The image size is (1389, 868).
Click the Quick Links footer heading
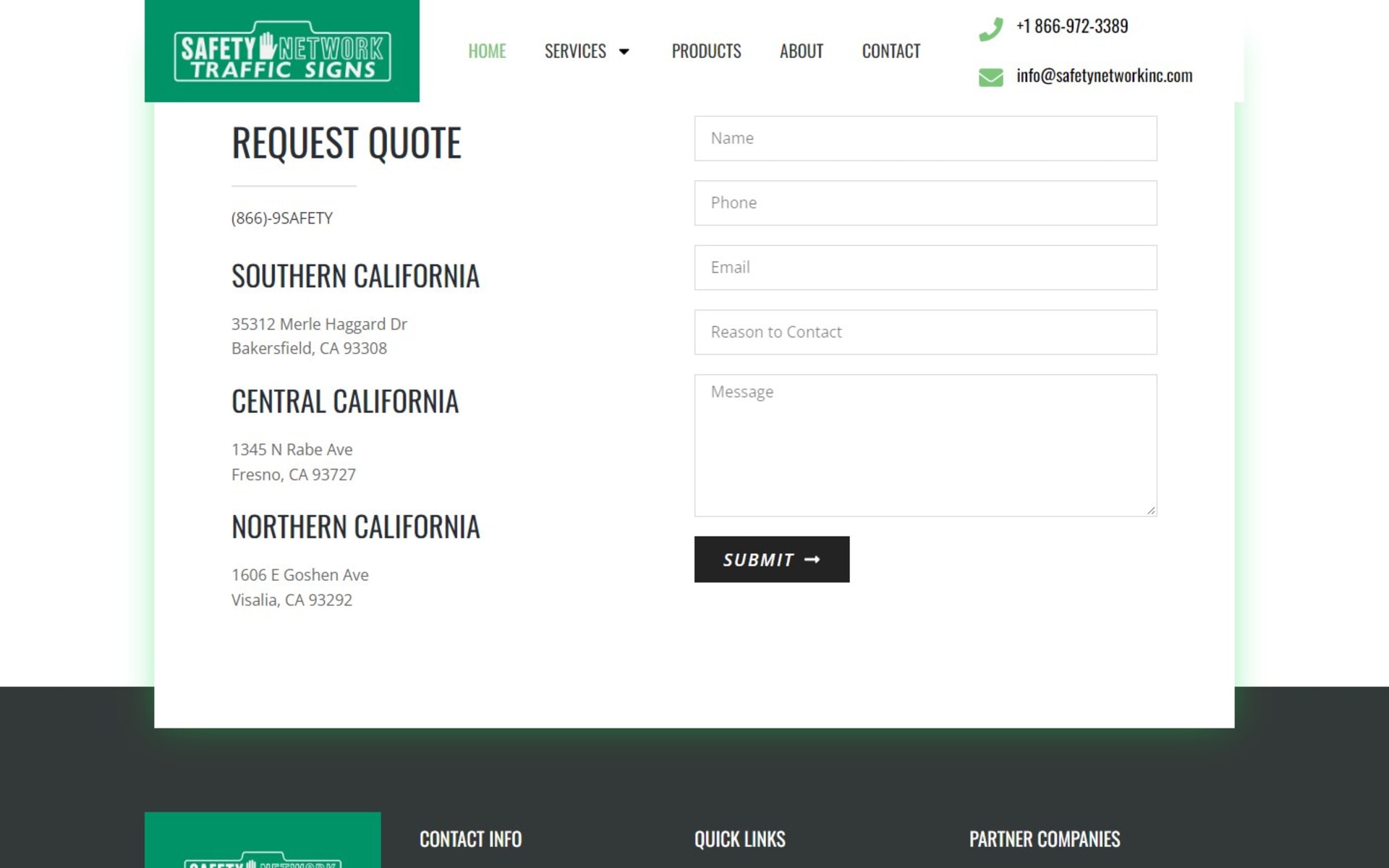(740, 839)
